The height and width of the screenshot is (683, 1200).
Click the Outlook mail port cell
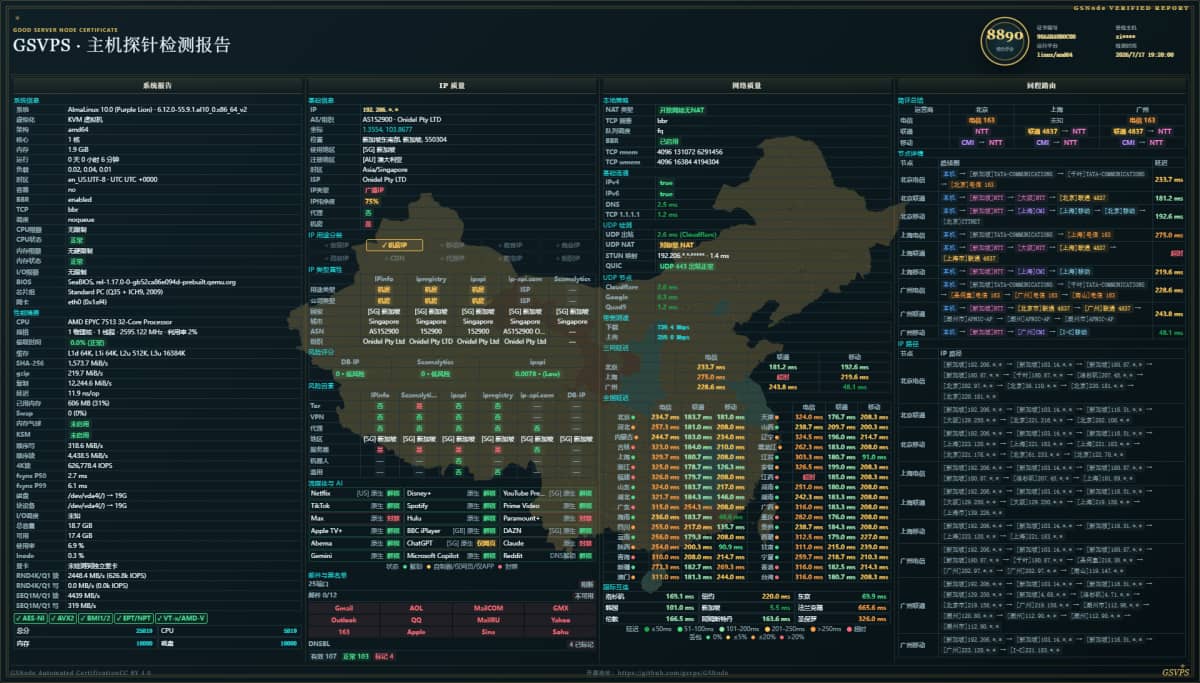pyautogui.click(x=344, y=620)
